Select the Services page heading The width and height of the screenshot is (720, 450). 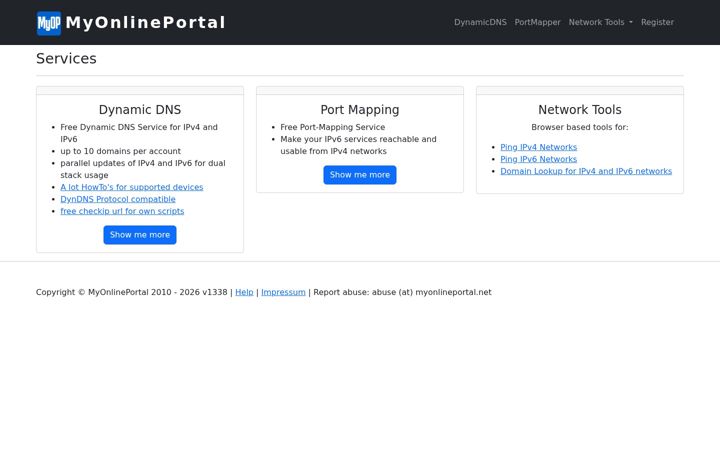pyautogui.click(x=66, y=58)
